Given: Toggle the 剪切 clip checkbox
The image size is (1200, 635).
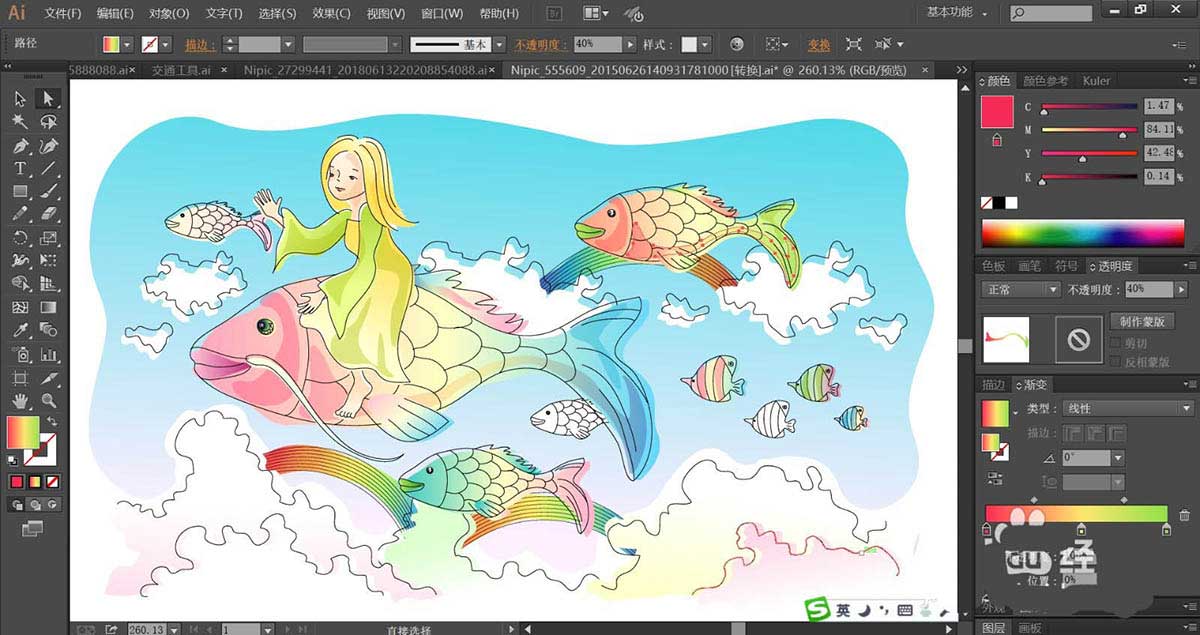Looking at the screenshot, I should point(1115,342).
